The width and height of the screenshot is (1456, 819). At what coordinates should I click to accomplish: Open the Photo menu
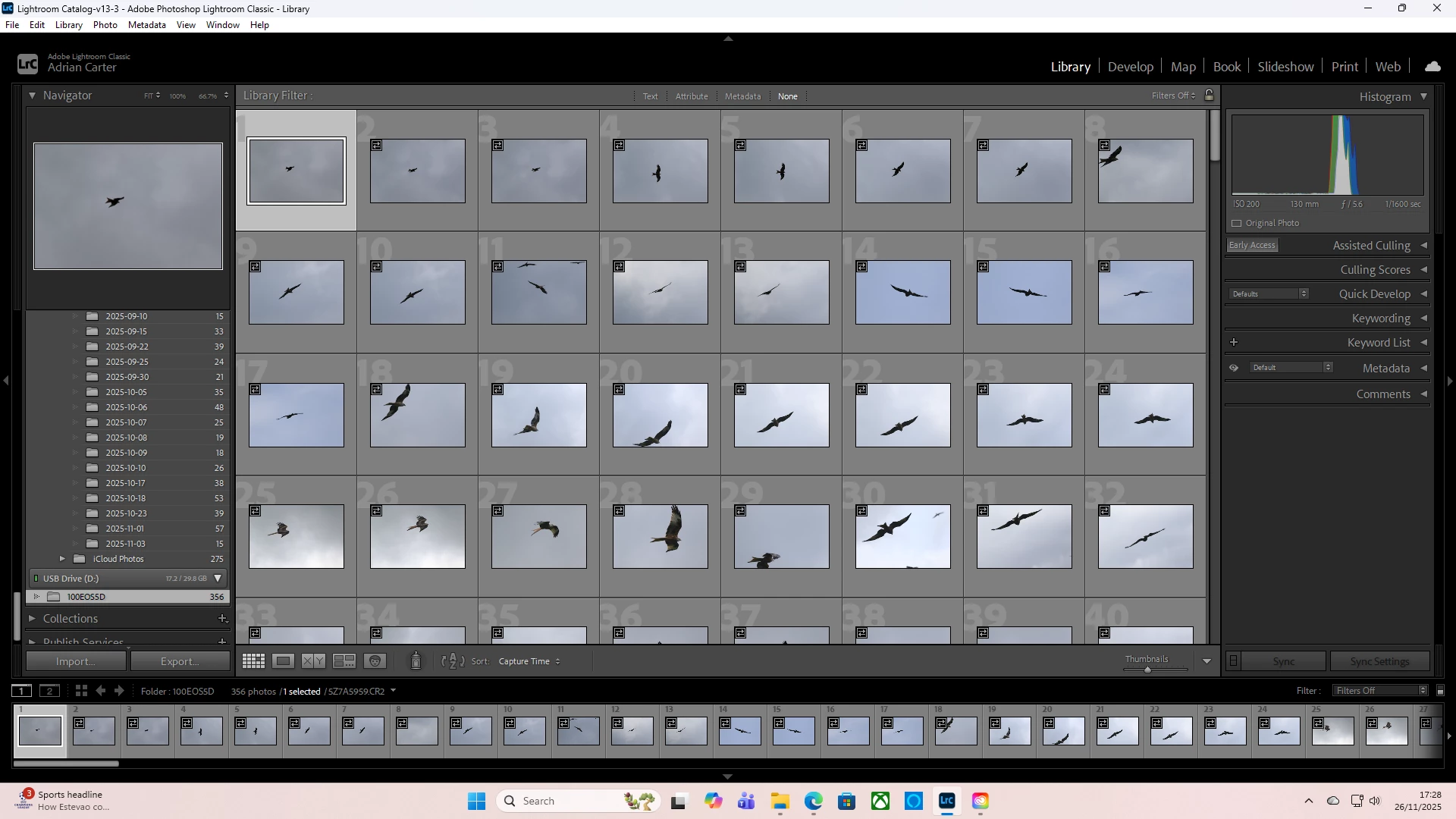[x=105, y=25]
